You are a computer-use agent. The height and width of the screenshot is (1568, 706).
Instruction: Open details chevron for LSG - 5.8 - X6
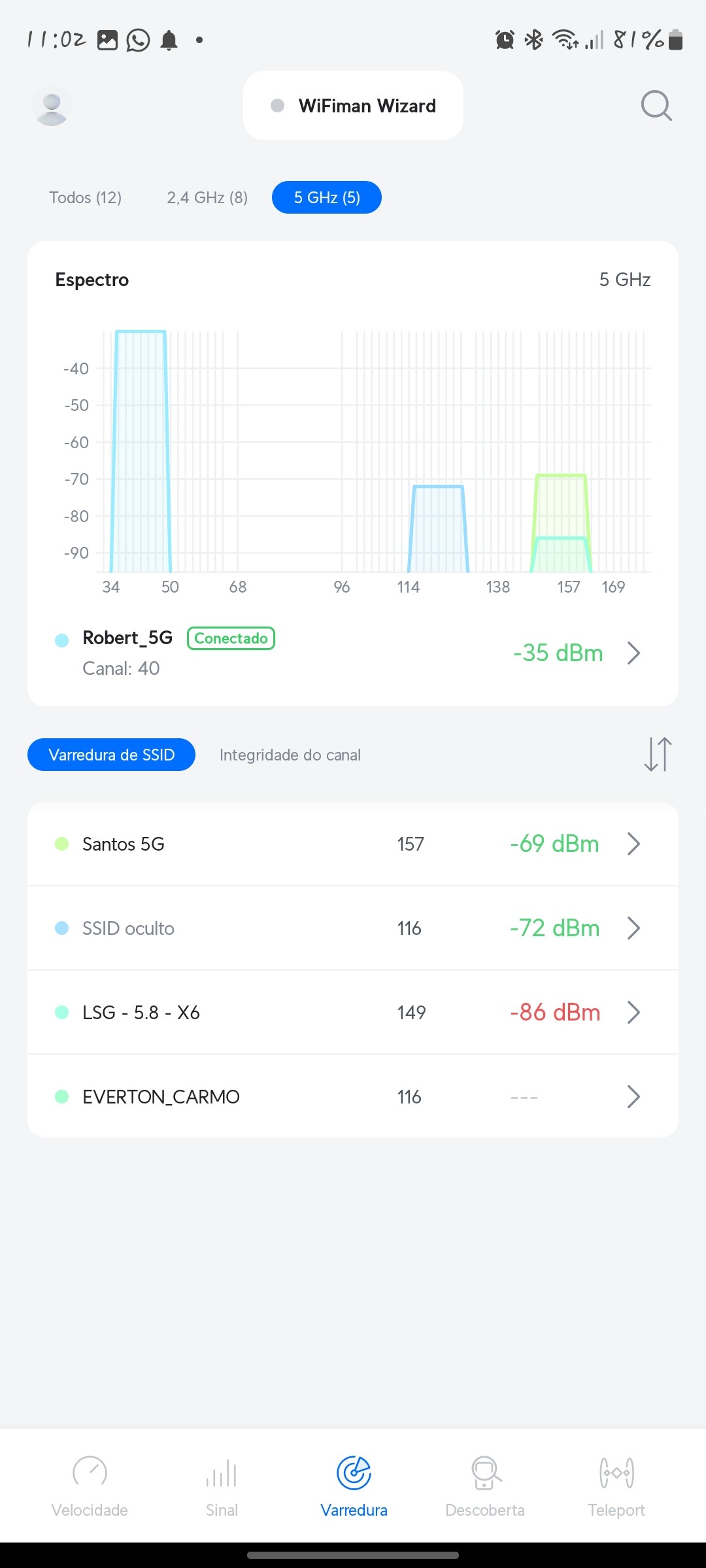tap(633, 1013)
